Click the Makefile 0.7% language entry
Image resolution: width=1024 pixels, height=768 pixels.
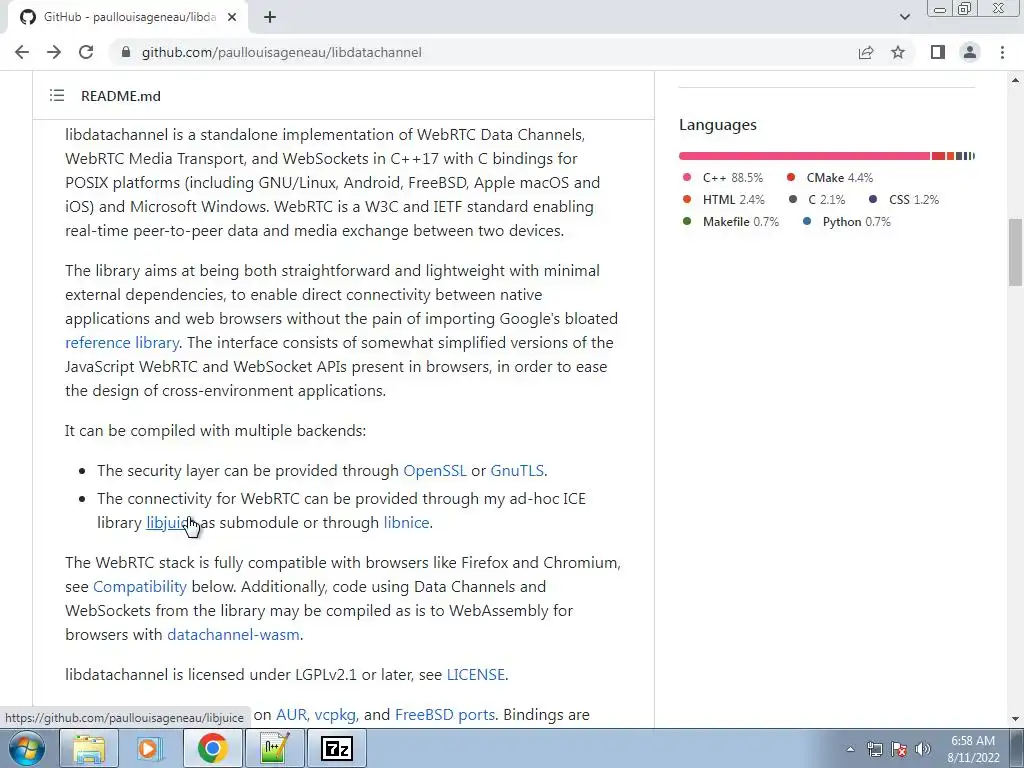[x=730, y=222]
